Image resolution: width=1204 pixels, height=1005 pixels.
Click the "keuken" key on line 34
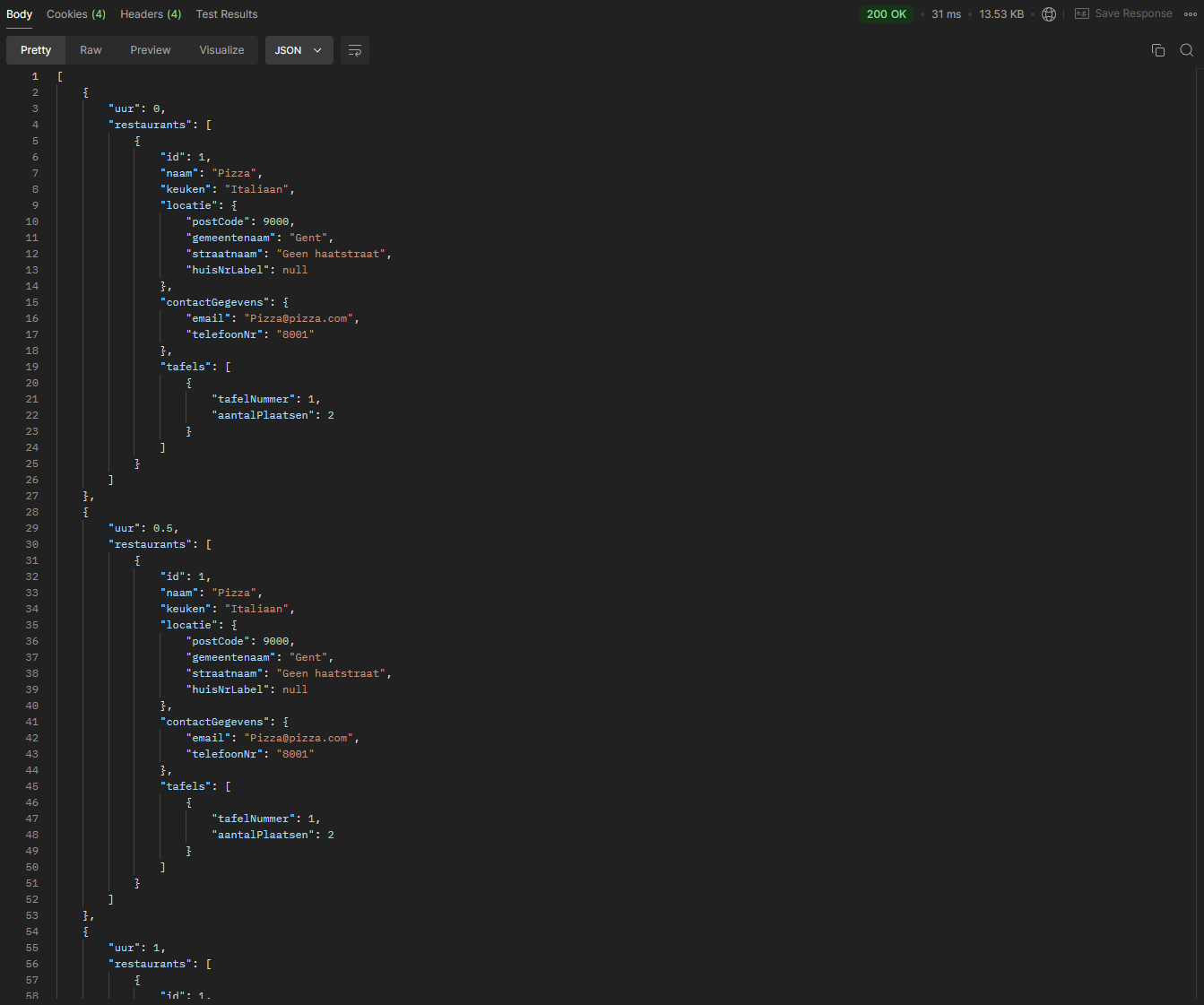186,609
